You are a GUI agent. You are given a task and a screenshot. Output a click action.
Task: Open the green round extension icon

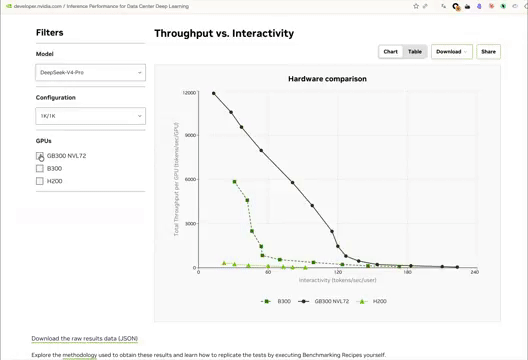coord(503,6)
